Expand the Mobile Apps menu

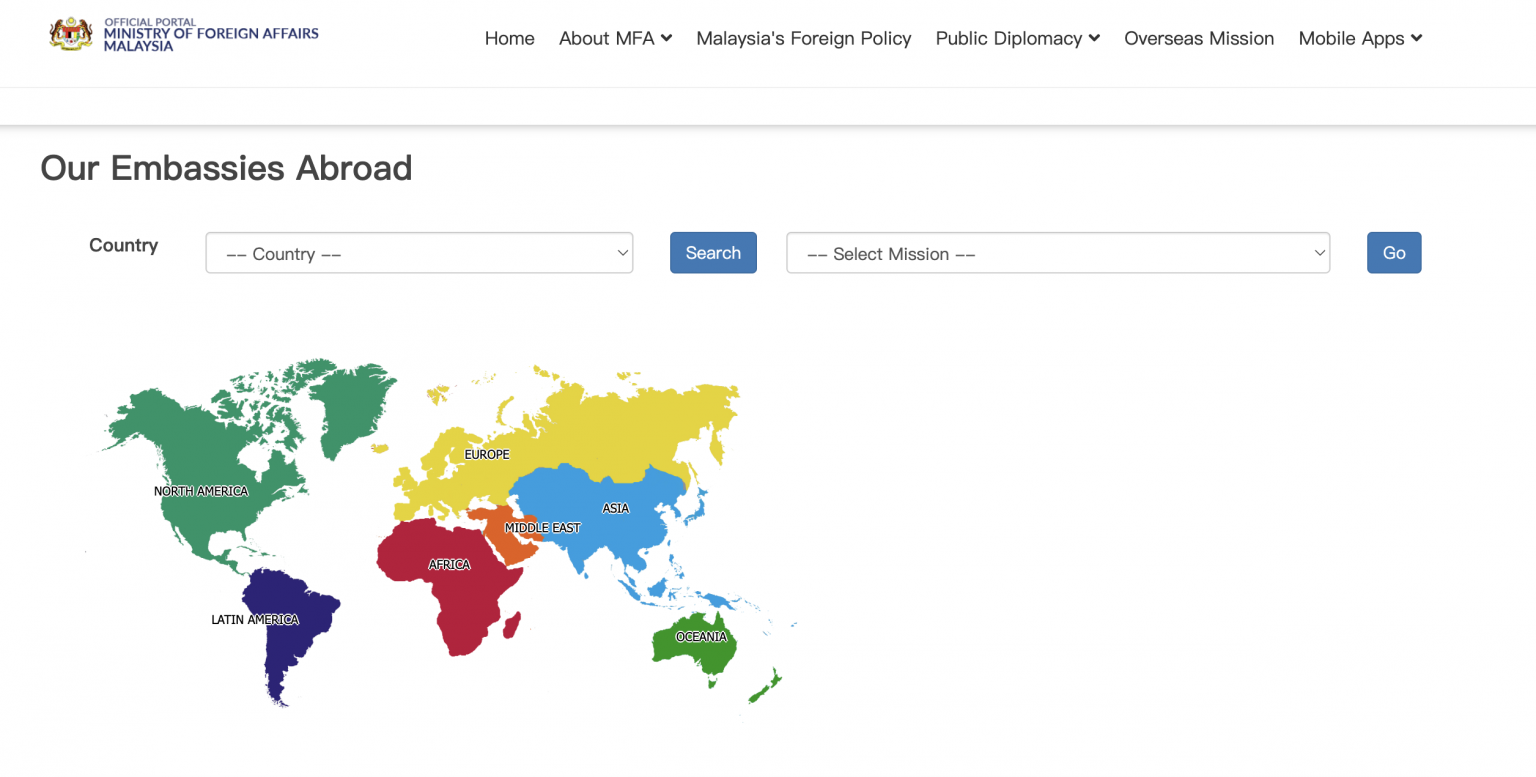1360,38
